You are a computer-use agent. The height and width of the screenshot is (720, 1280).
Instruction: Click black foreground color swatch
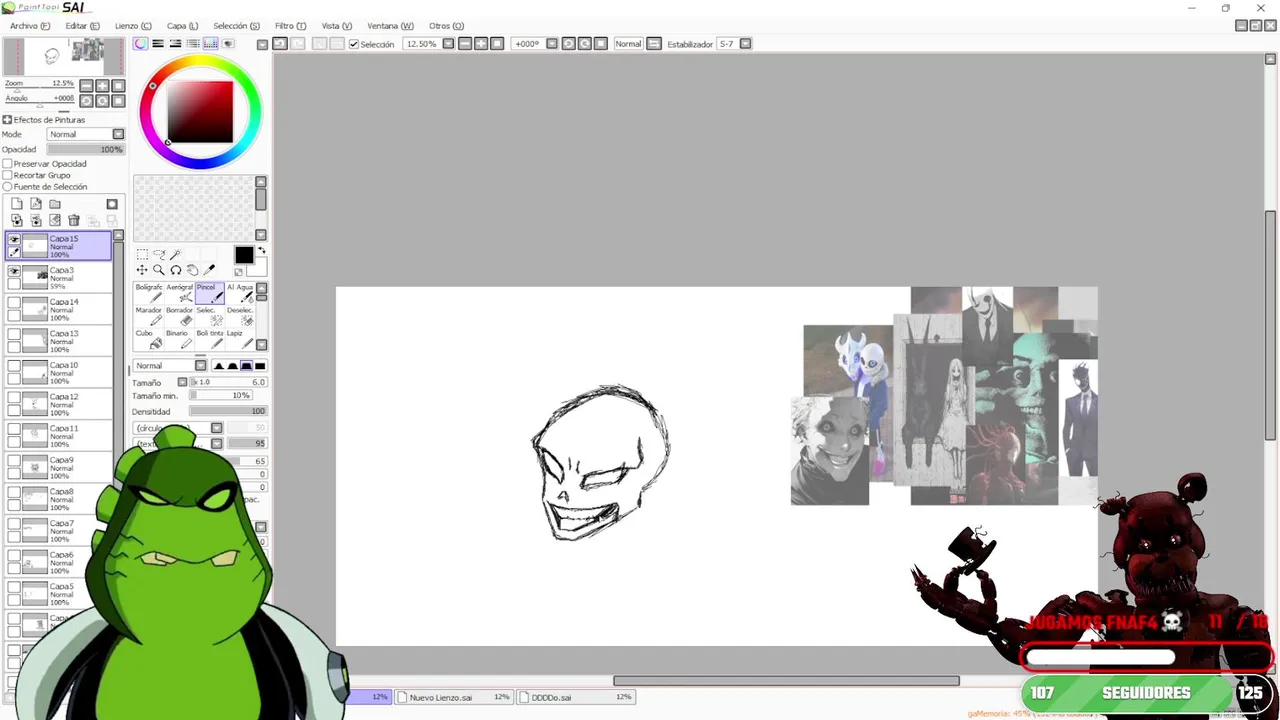[x=244, y=255]
